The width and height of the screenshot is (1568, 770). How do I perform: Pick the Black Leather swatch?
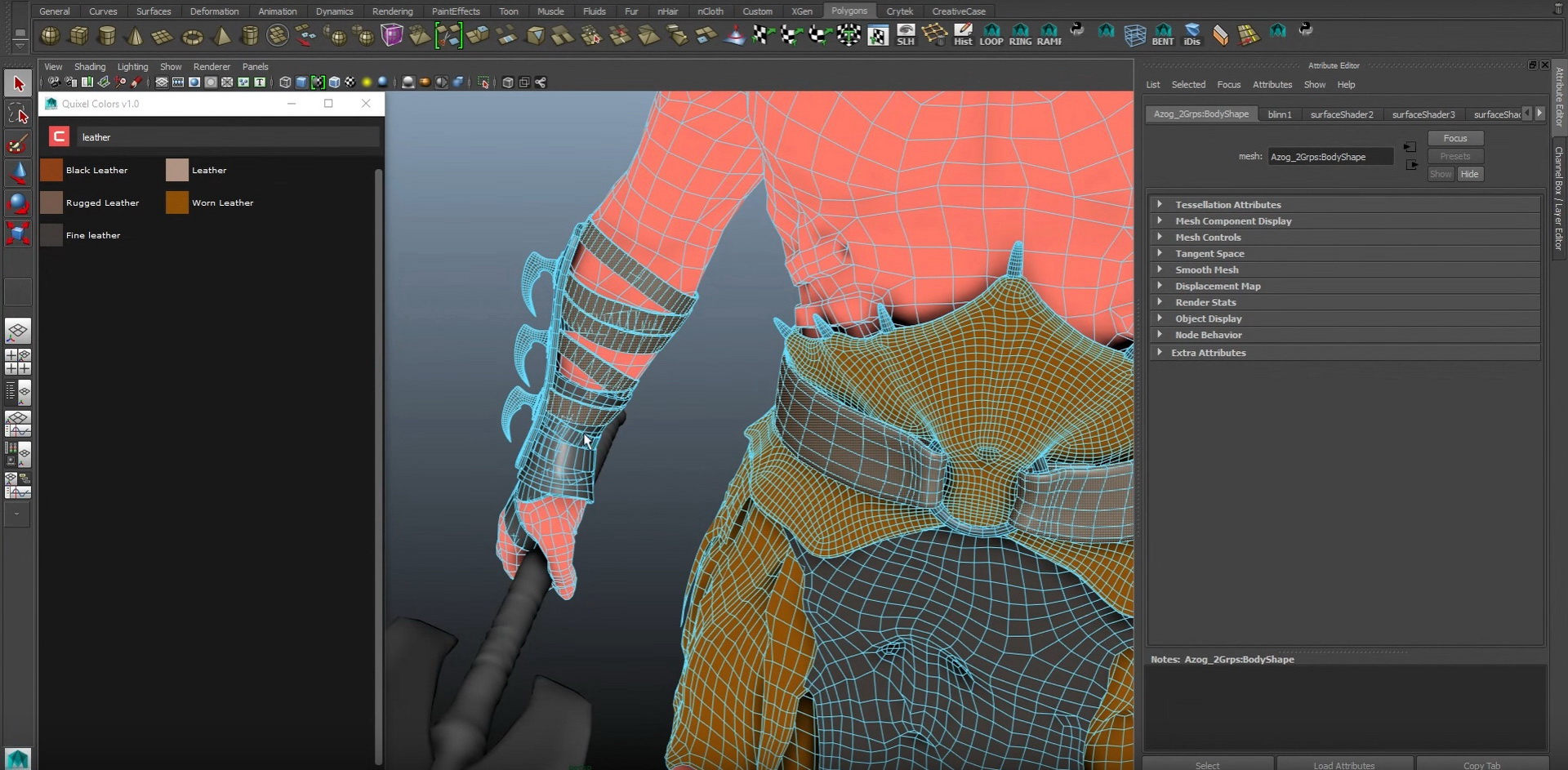tap(51, 170)
